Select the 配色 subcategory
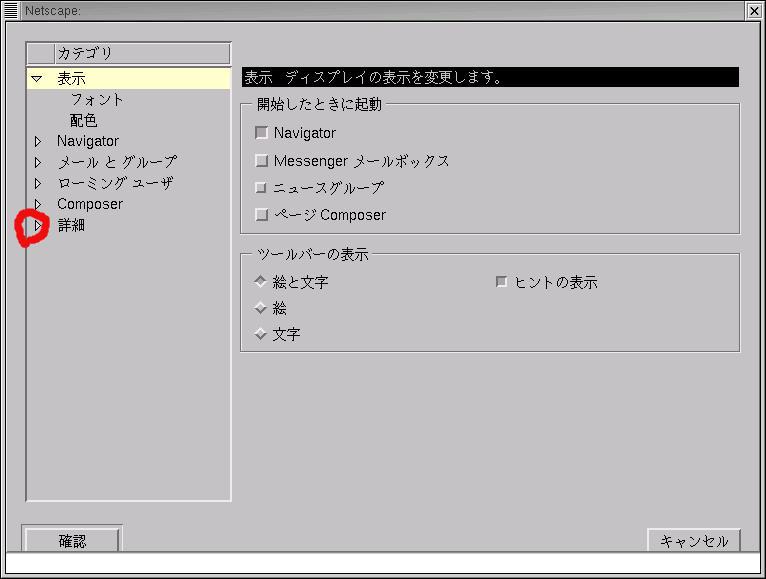Viewport: 766px width, 579px height. click(84, 120)
